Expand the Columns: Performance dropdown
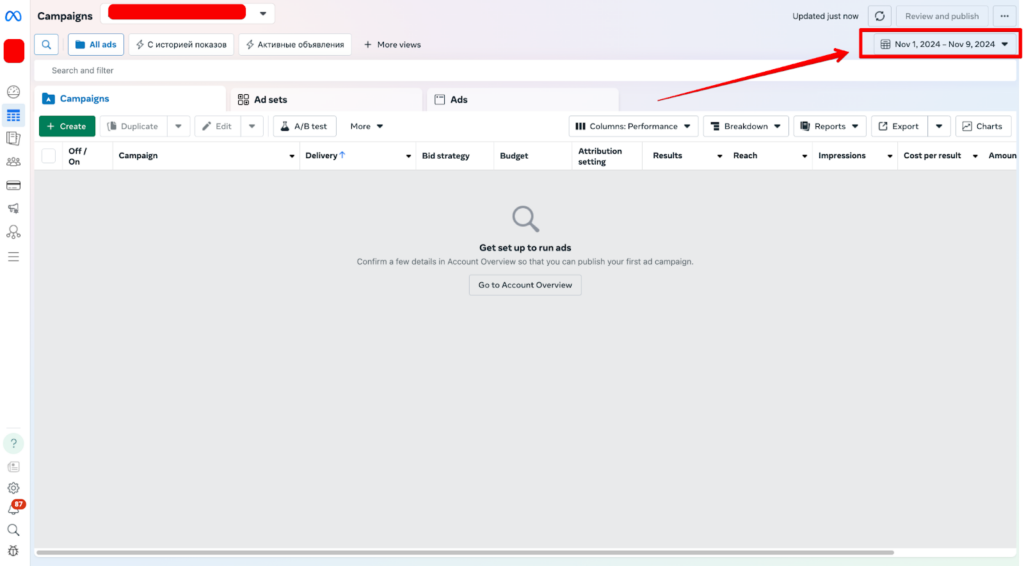1024x566 pixels. pos(633,127)
